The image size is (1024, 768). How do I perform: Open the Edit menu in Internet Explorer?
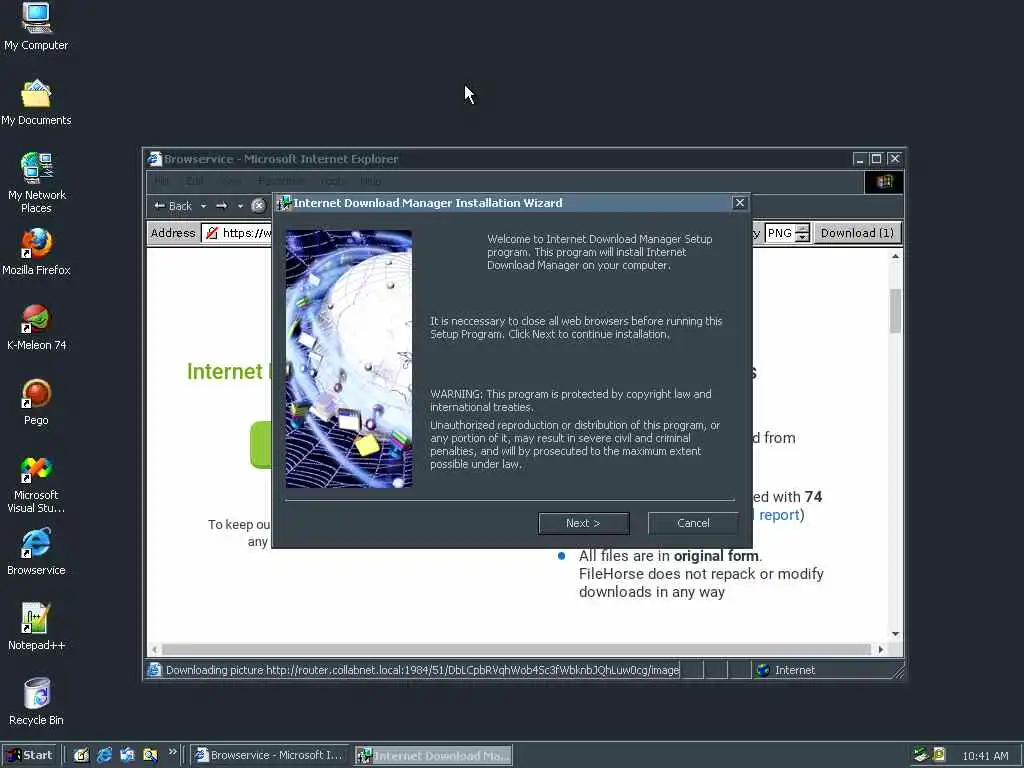coord(195,181)
